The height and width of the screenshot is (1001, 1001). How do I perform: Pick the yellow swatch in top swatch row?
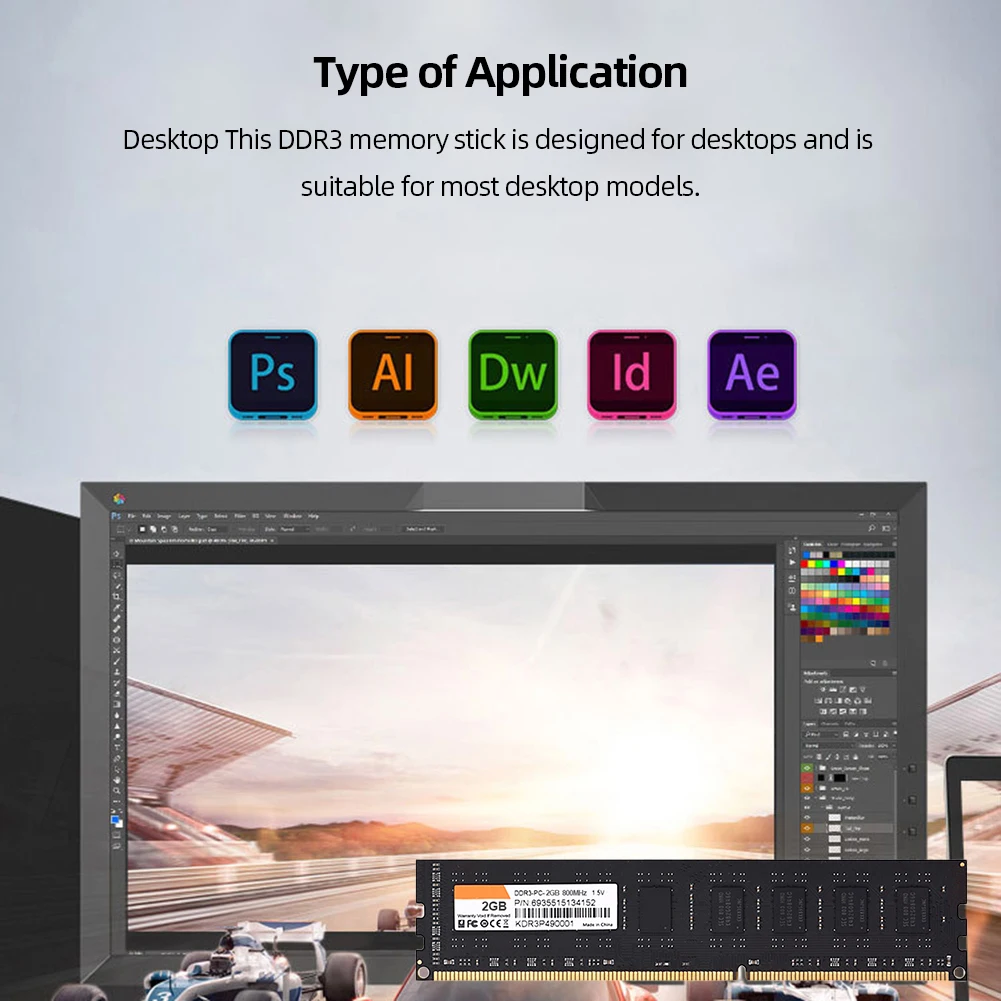click(811, 564)
